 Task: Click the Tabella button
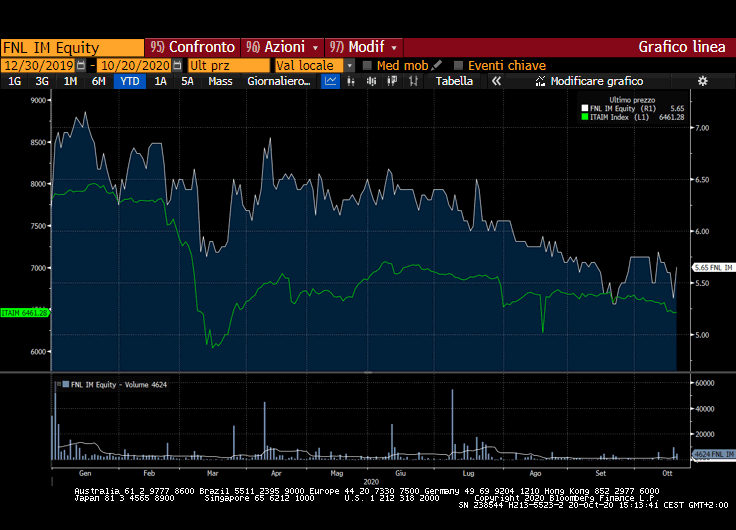pos(454,81)
